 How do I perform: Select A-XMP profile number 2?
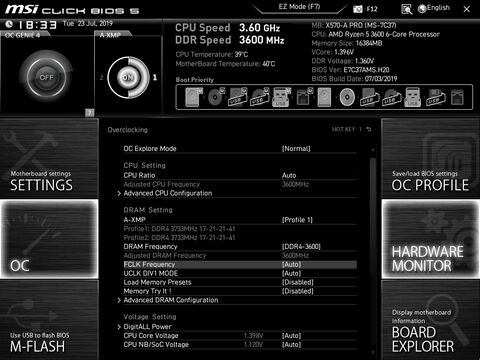click(x=101, y=77)
